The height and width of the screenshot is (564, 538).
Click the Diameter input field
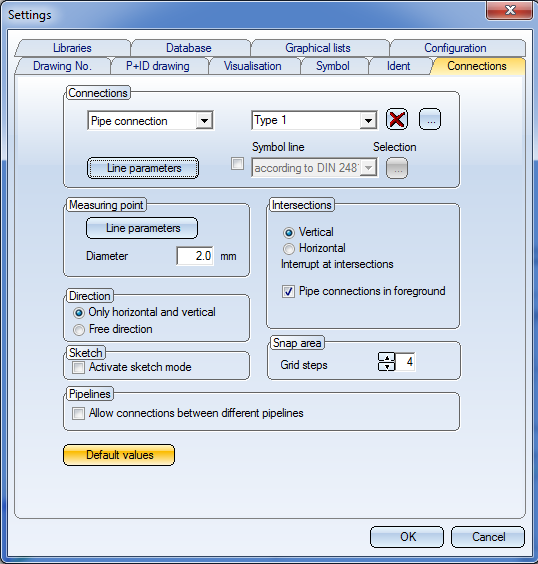pos(195,256)
